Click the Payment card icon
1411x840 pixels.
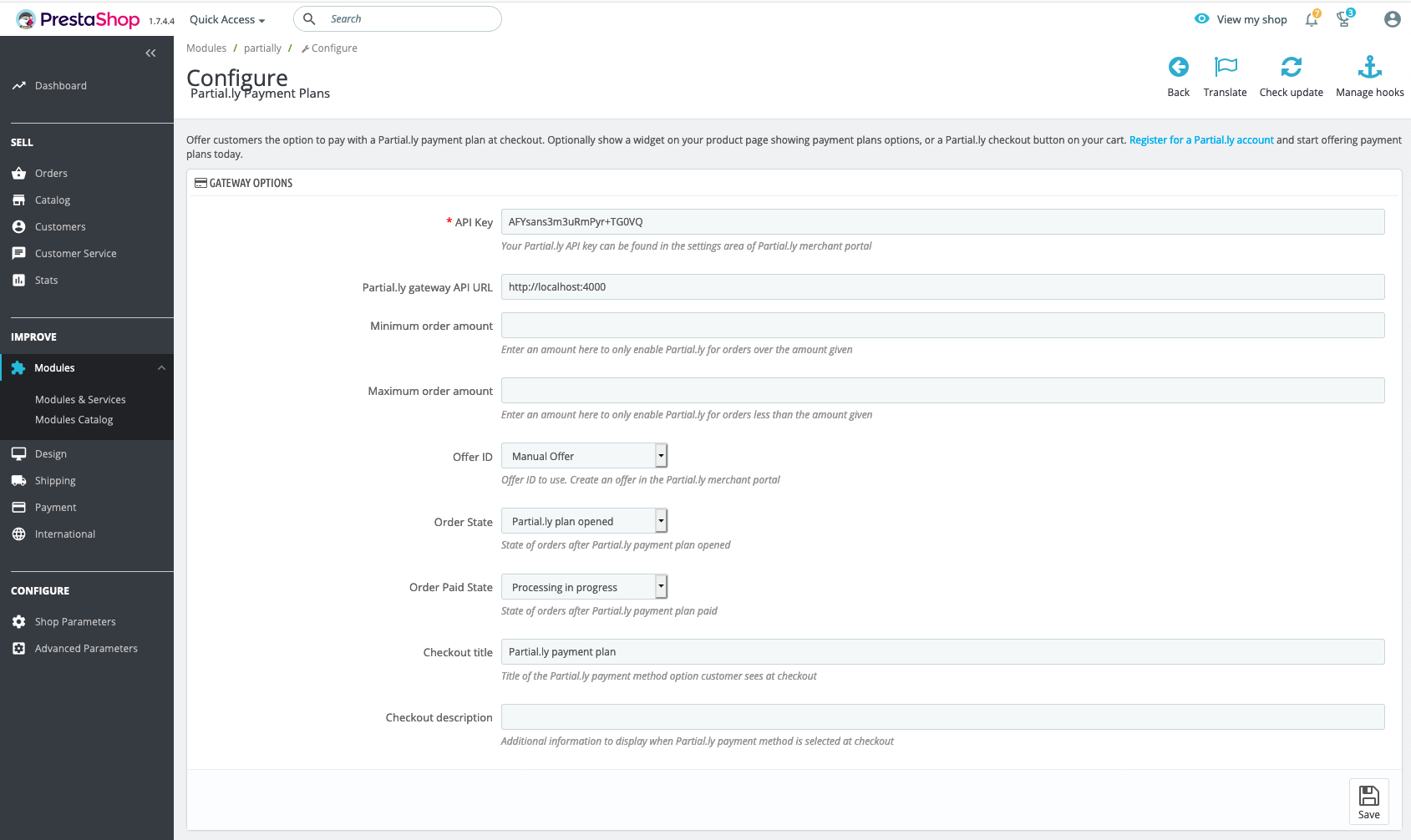coord(18,508)
